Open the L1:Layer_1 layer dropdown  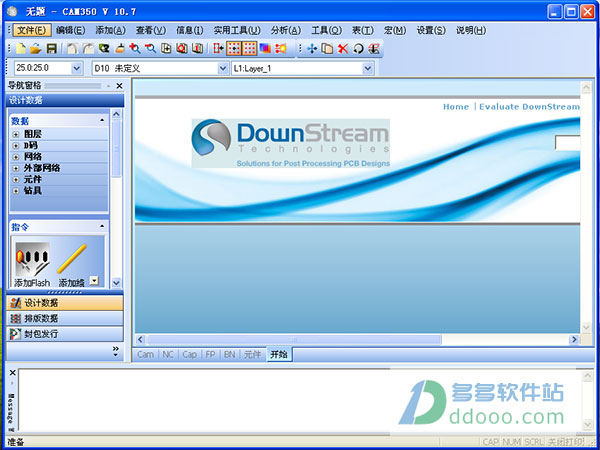tap(368, 68)
